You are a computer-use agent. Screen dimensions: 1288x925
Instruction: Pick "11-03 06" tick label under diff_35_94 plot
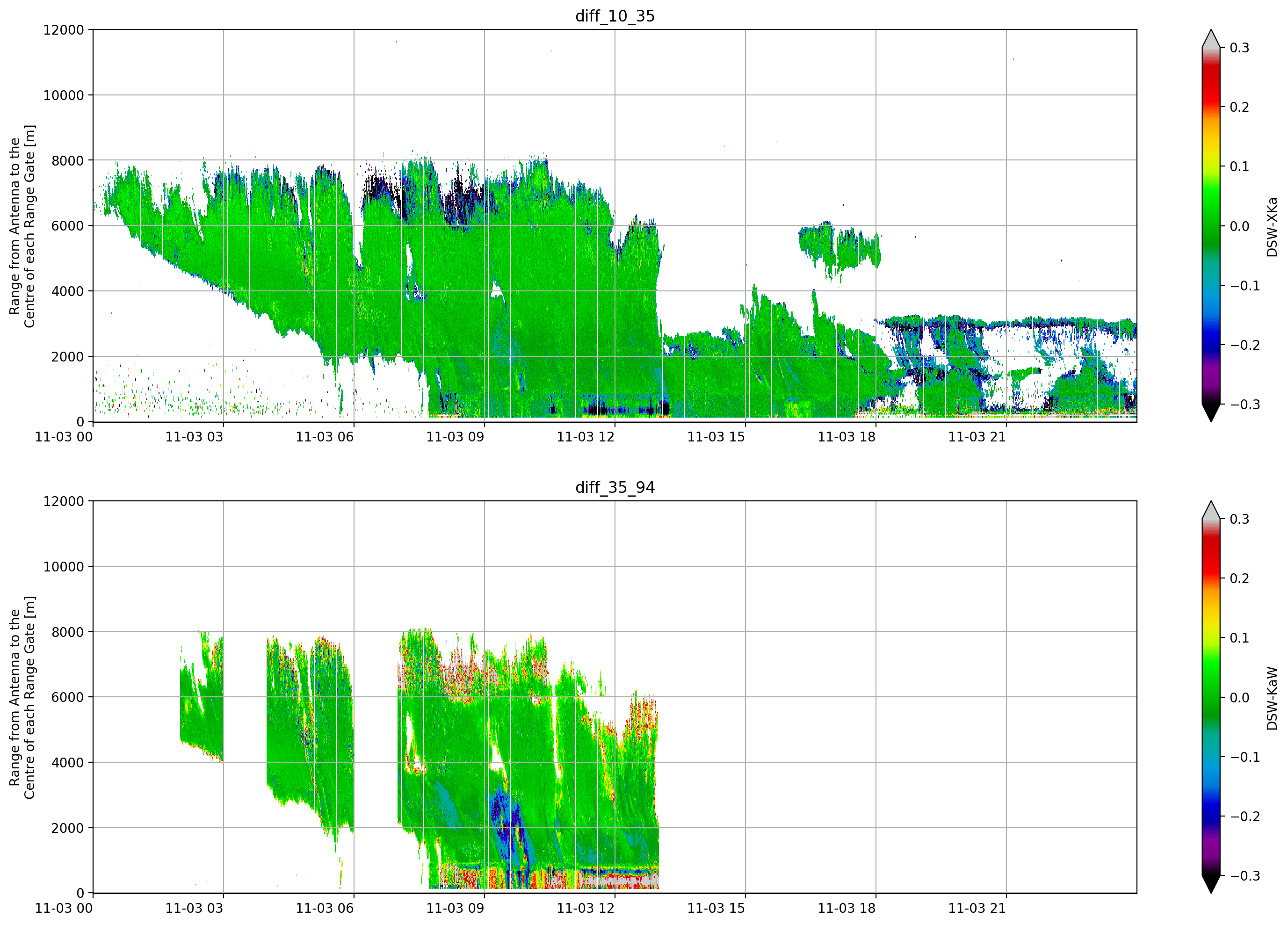click(324, 908)
